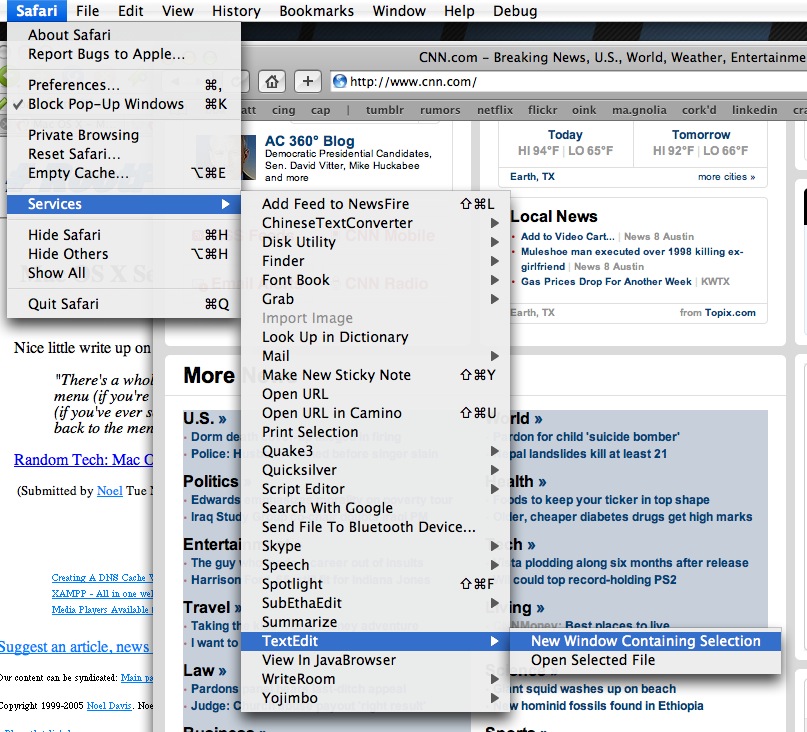Choose Hide Safari
The width and height of the screenshot is (807, 732).
(124, 235)
